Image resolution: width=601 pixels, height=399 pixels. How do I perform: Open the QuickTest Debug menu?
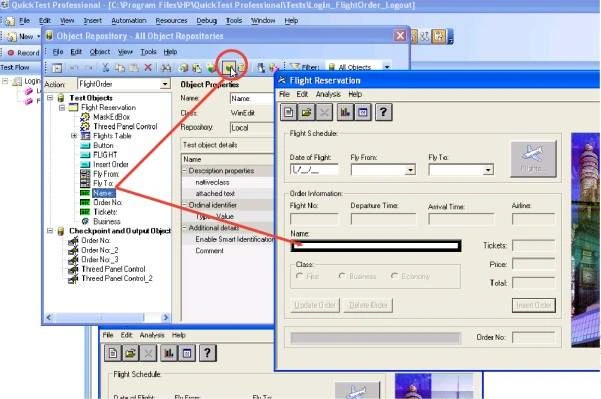pyautogui.click(x=207, y=21)
